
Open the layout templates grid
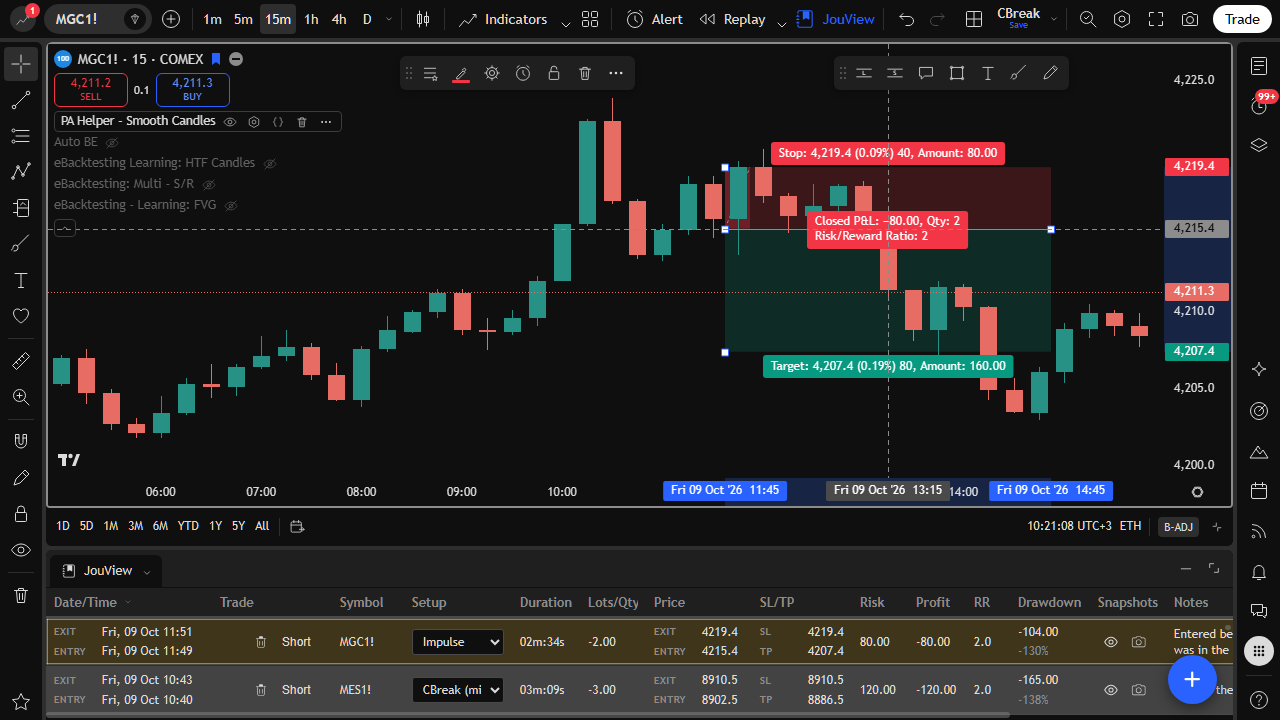590,19
